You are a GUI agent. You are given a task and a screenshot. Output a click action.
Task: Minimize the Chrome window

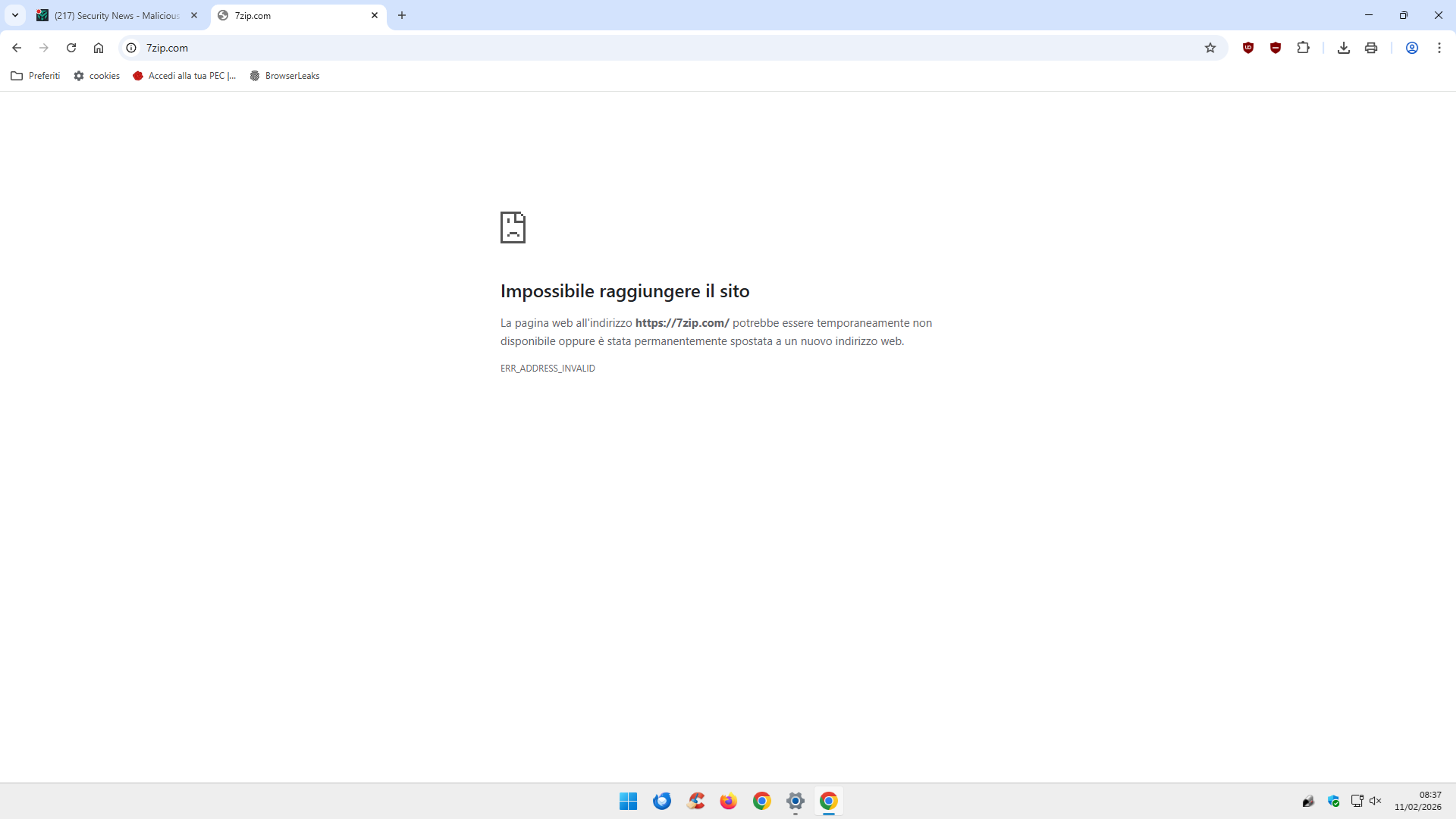click(1369, 15)
